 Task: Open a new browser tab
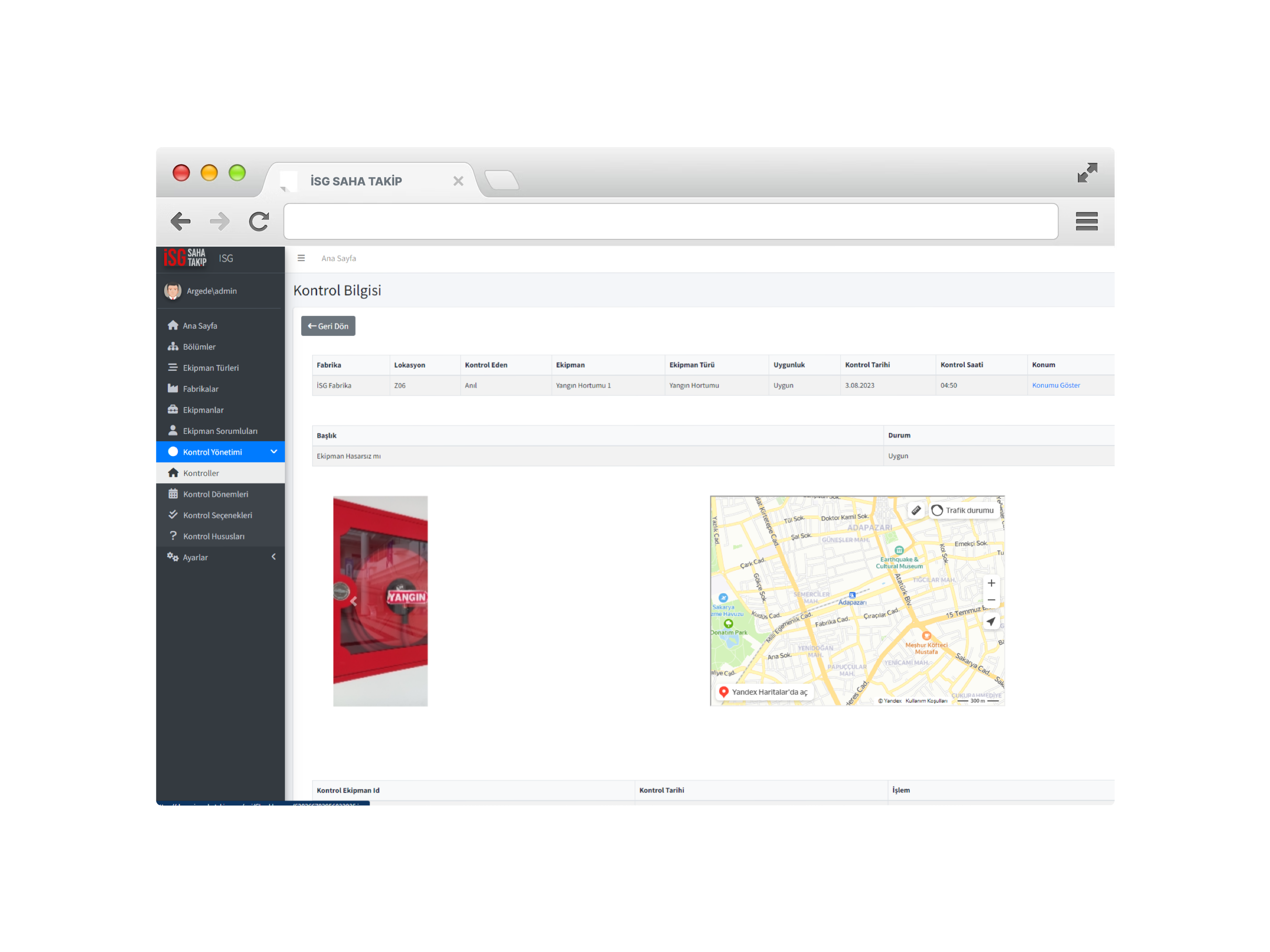502,180
